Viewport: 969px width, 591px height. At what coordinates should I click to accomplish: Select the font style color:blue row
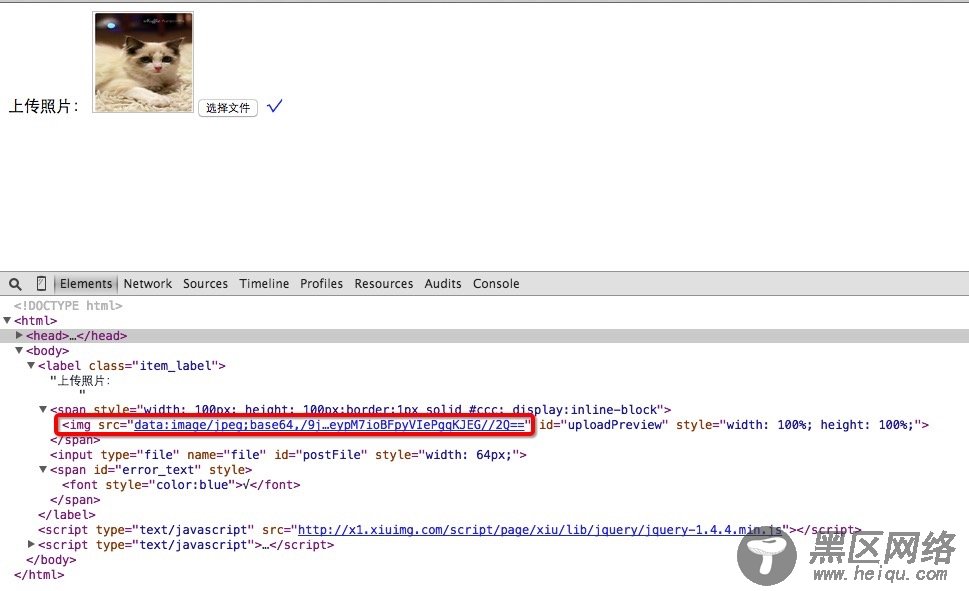point(181,485)
